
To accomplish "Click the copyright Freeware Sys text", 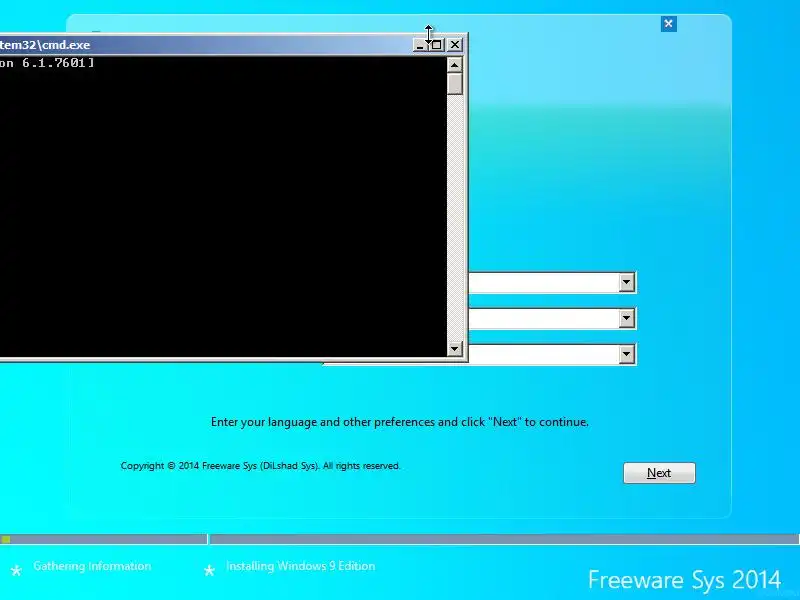I will pos(260,466).
